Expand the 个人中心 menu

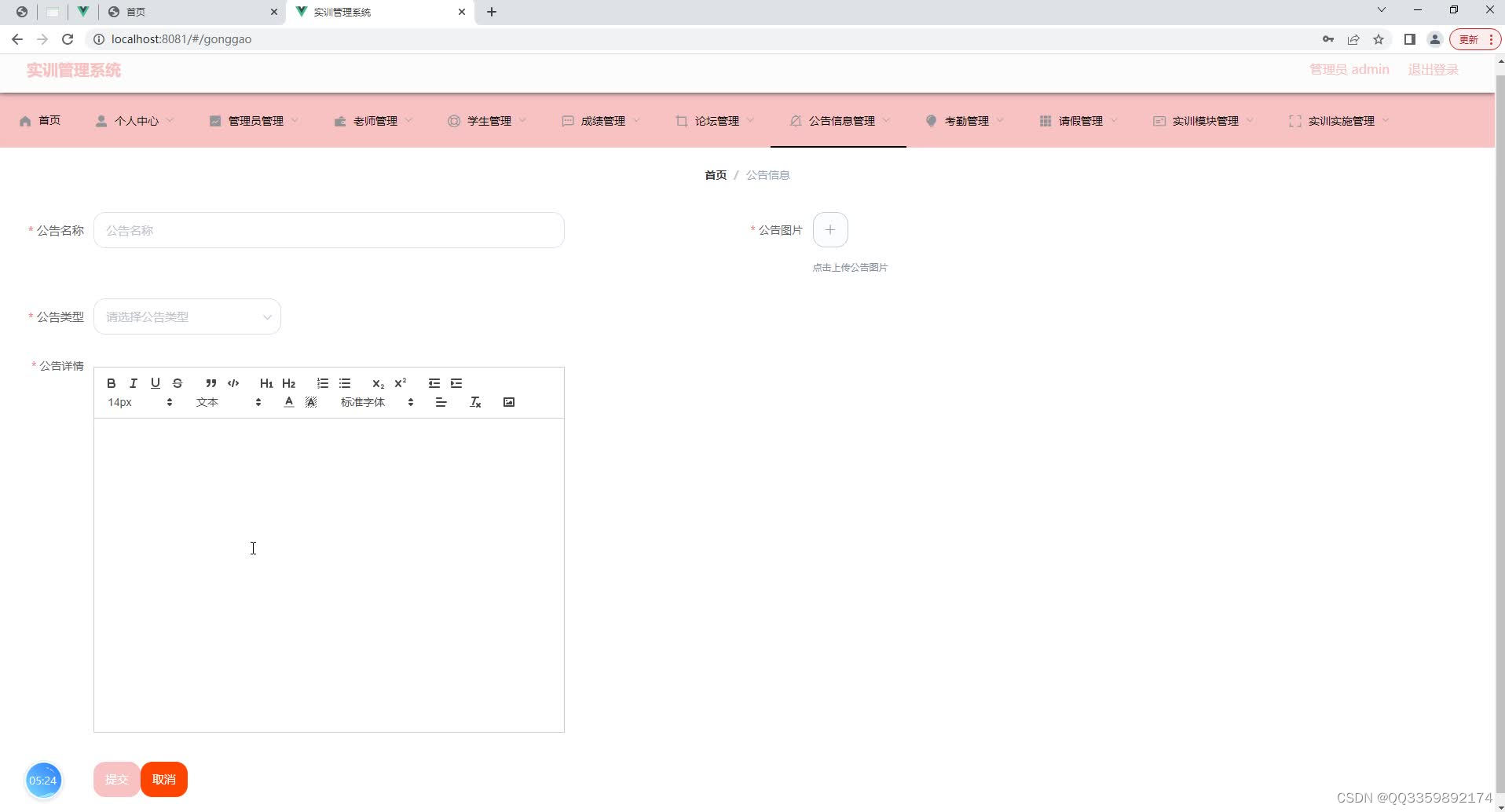coord(135,120)
